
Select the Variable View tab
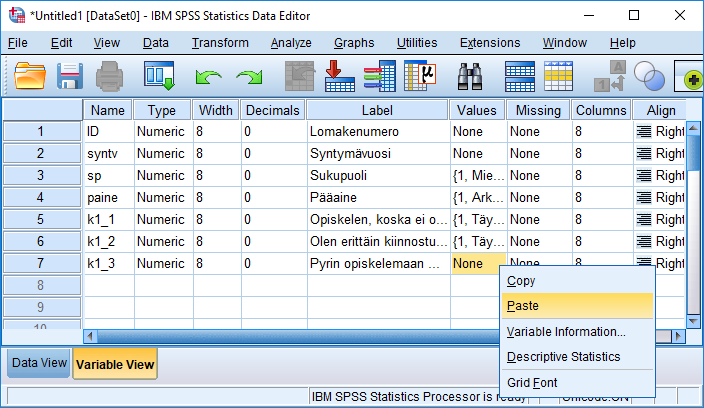click(x=115, y=364)
